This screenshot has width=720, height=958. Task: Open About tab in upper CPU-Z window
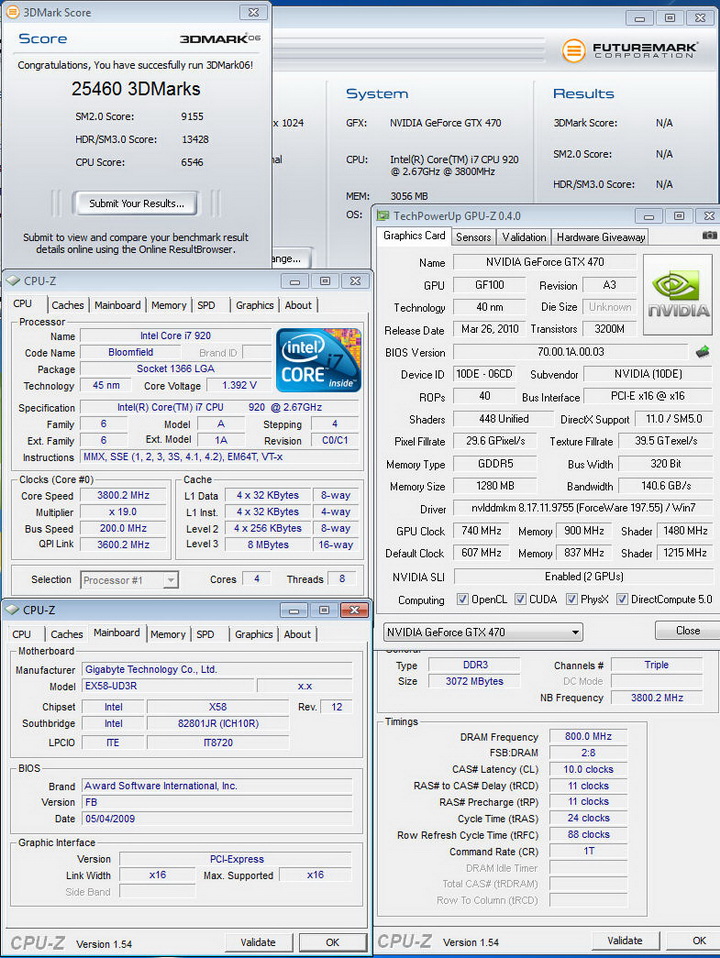[298, 305]
